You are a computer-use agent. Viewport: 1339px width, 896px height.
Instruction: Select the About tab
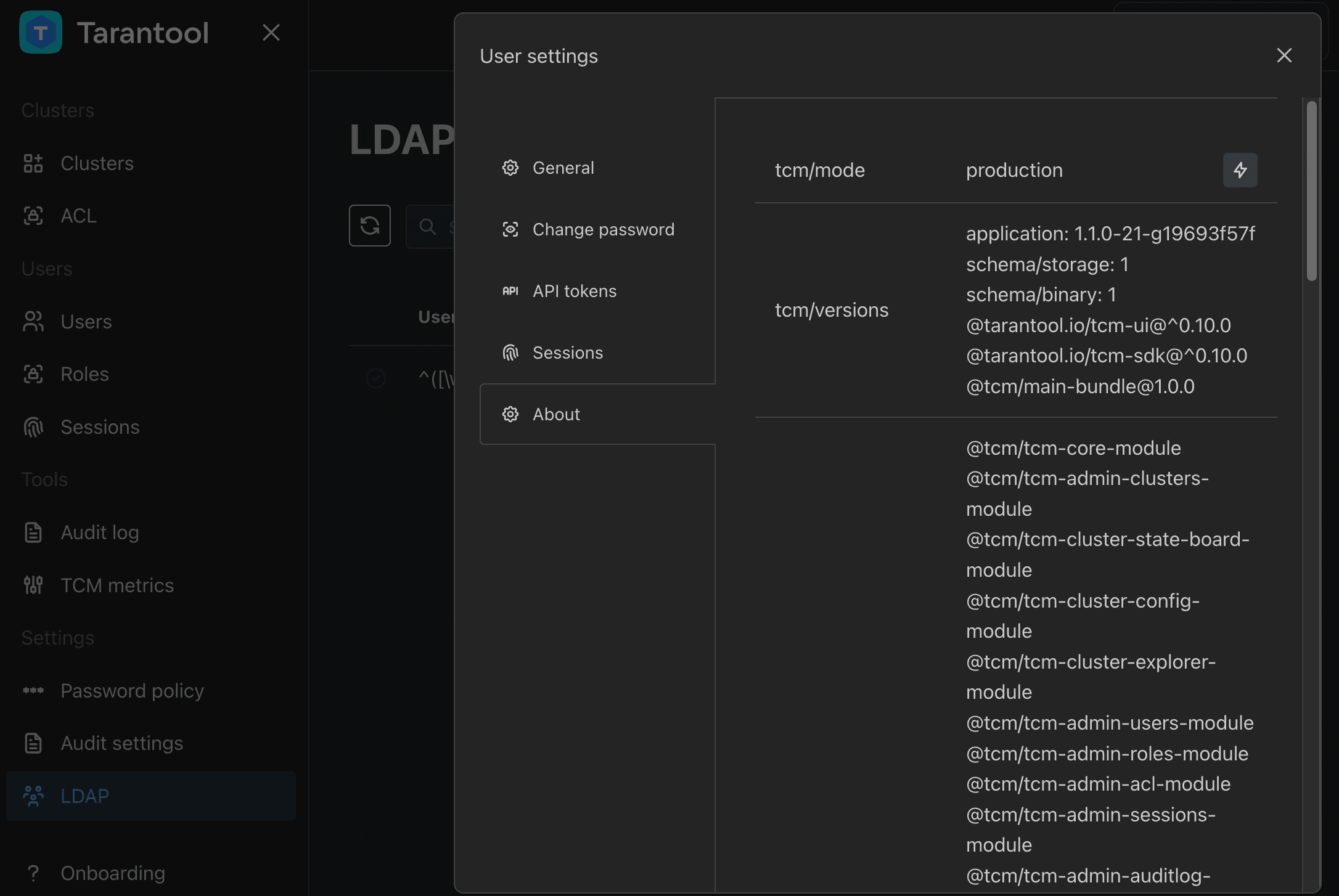(597, 414)
